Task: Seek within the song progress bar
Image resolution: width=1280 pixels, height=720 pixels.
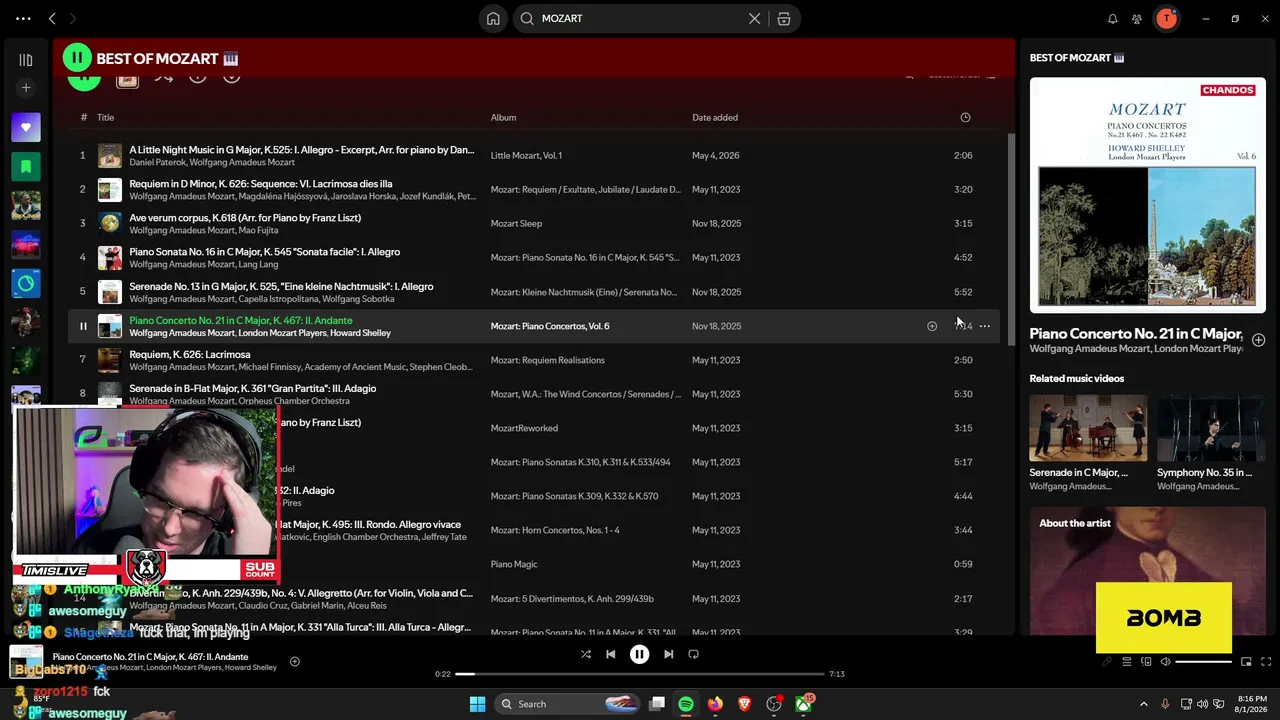Action: pos(640,674)
